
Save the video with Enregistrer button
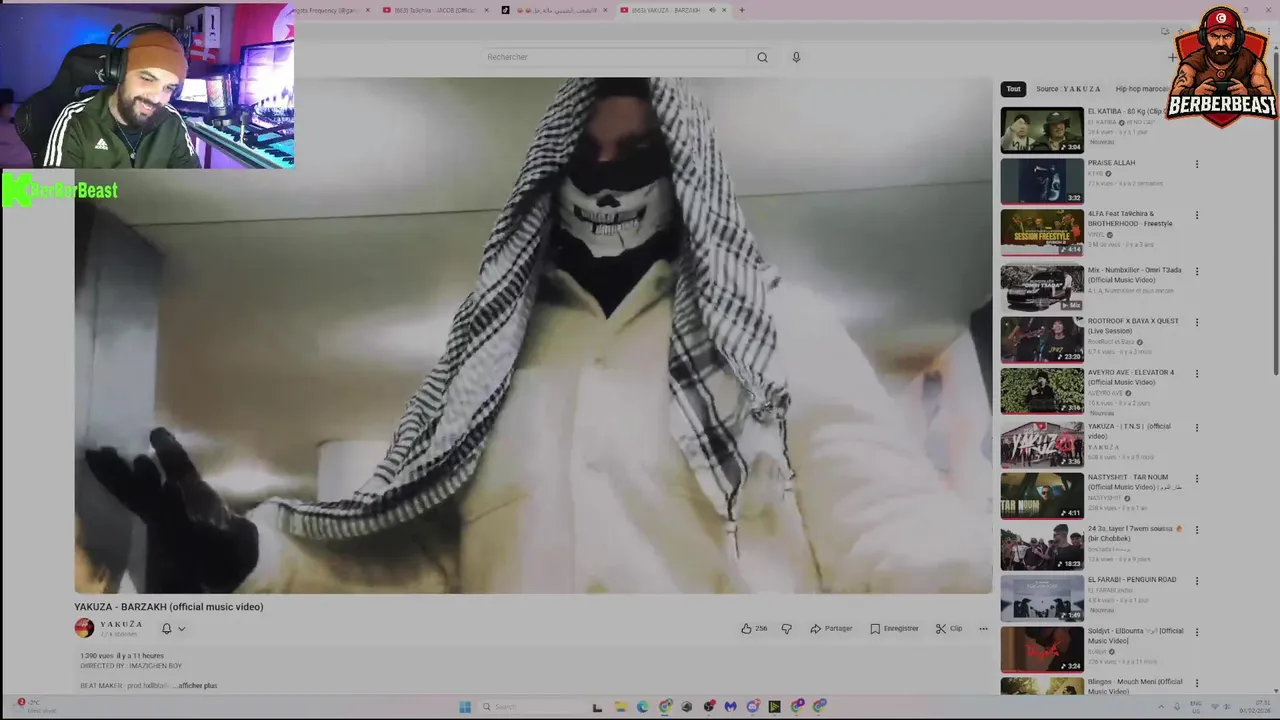(894, 628)
